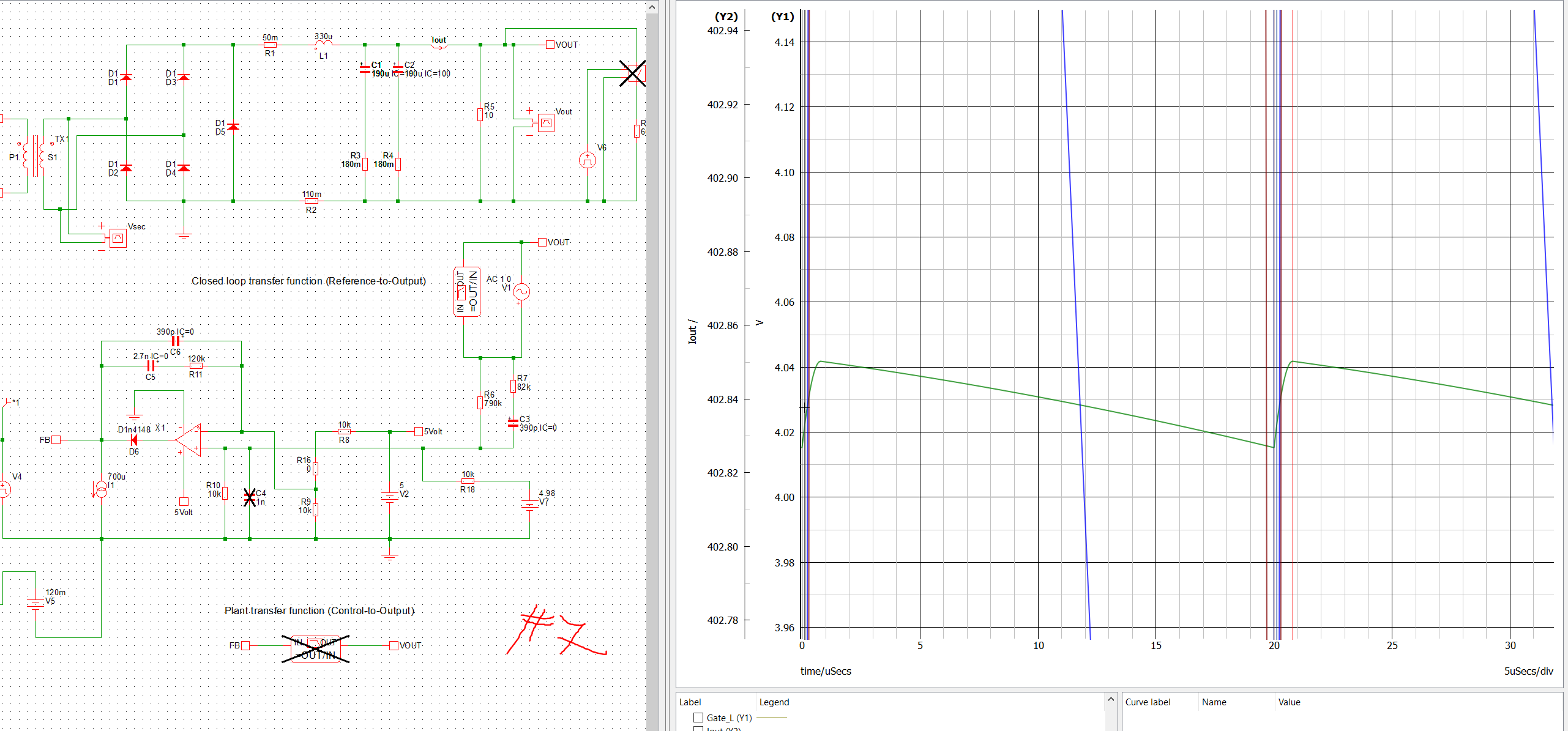Click the time/uSecs axis label
The height and width of the screenshot is (731, 1568).
(826, 671)
